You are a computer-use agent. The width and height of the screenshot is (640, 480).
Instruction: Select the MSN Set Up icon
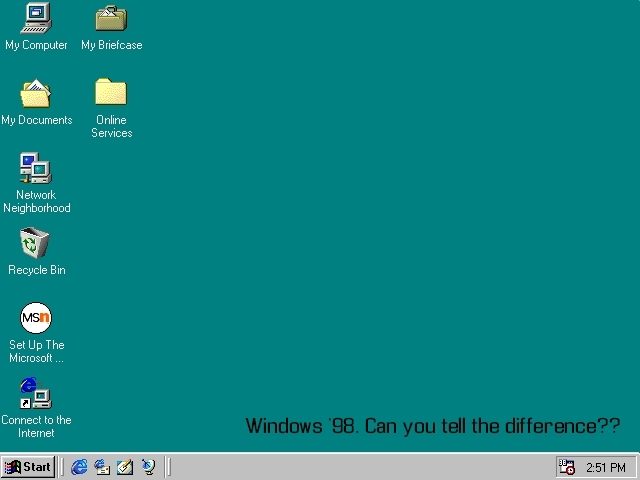tap(36, 318)
